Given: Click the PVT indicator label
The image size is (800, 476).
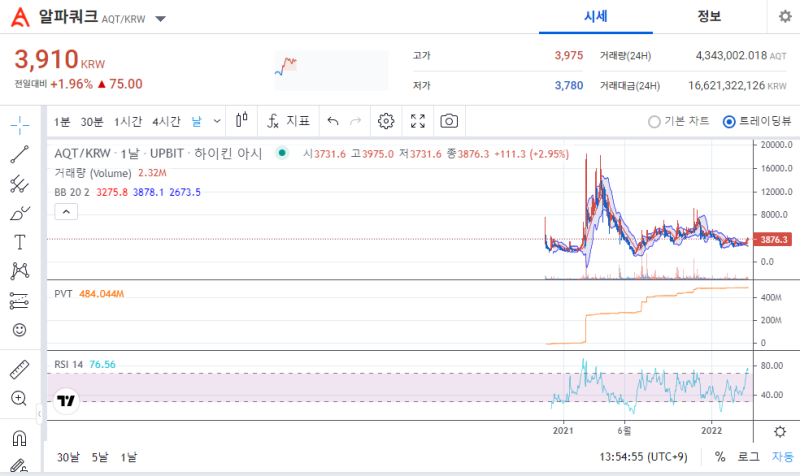Looking at the screenshot, I should [63, 294].
